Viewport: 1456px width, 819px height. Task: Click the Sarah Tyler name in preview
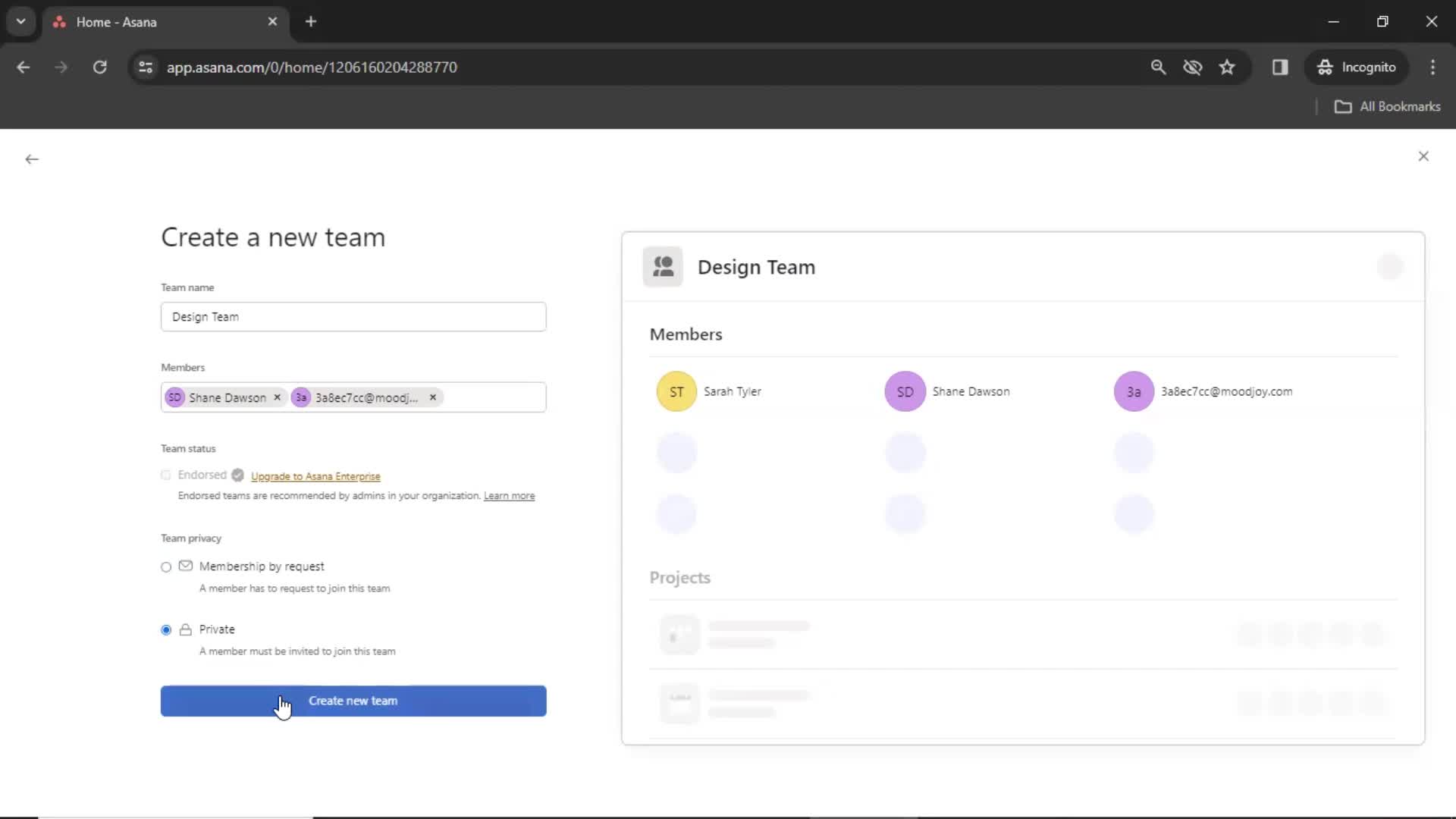(x=733, y=392)
